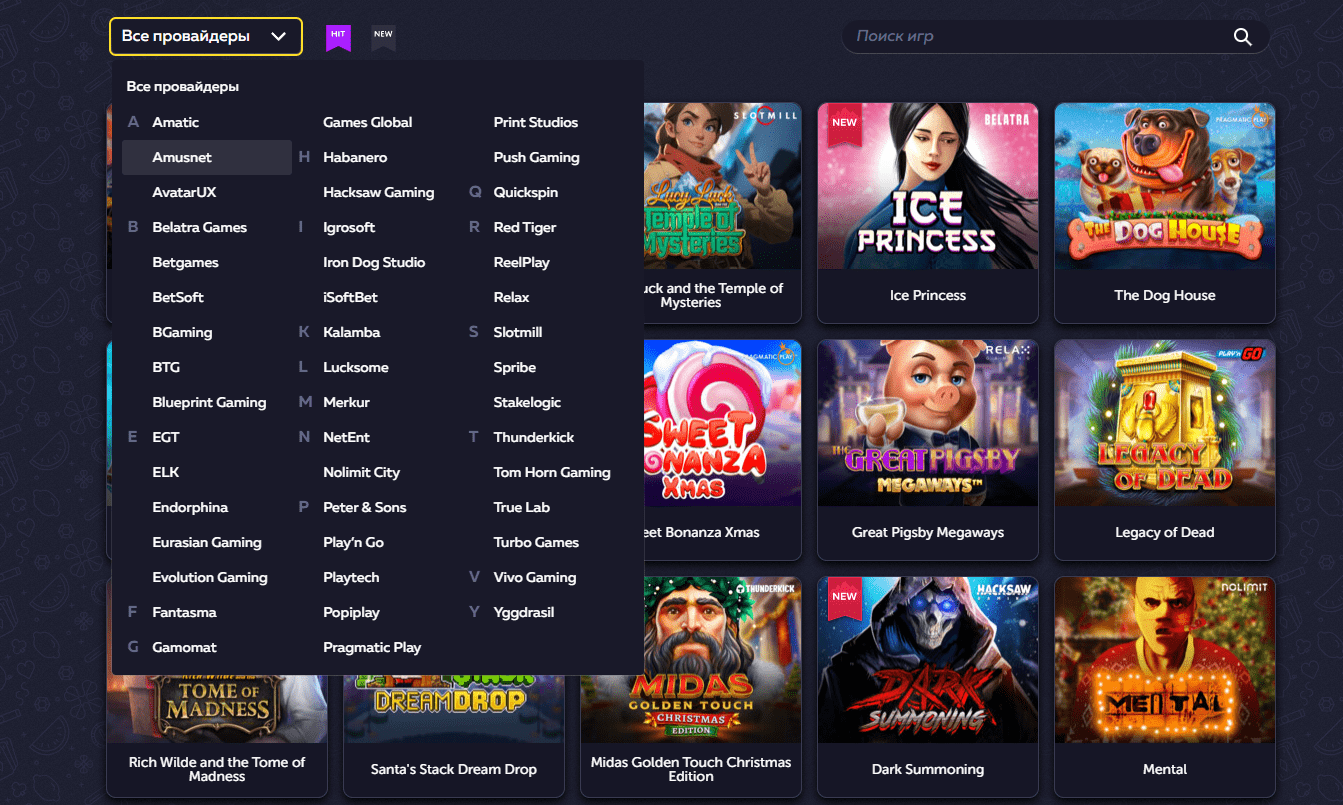The width and height of the screenshot is (1343, 805).
Task: Select Hacksaw Gaming provider
Action: point(379,192)
